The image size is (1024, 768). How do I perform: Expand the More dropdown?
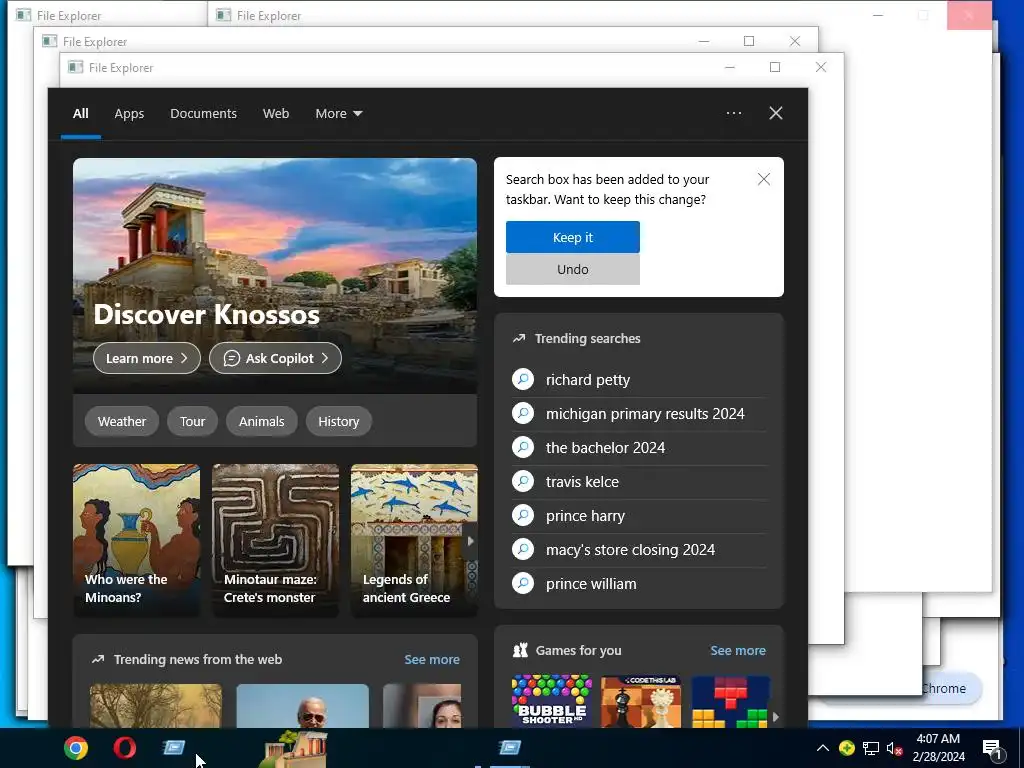[338, 114]
